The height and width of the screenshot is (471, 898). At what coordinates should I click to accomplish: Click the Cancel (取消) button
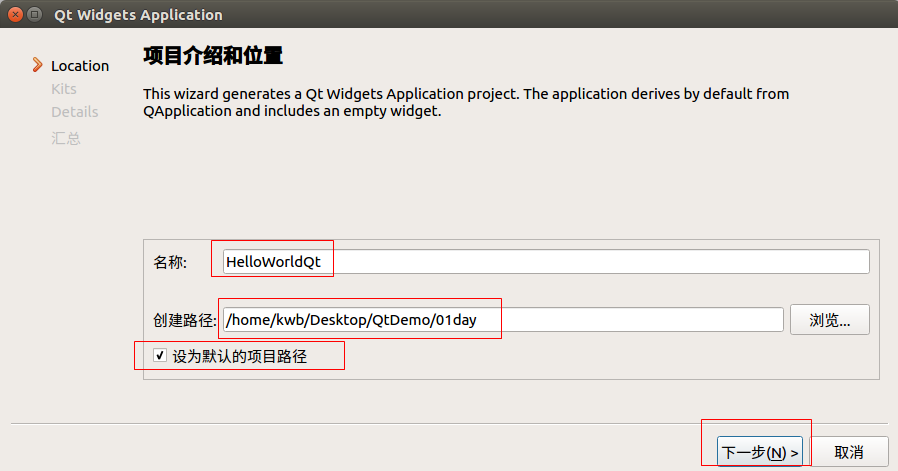click(849, 453)
